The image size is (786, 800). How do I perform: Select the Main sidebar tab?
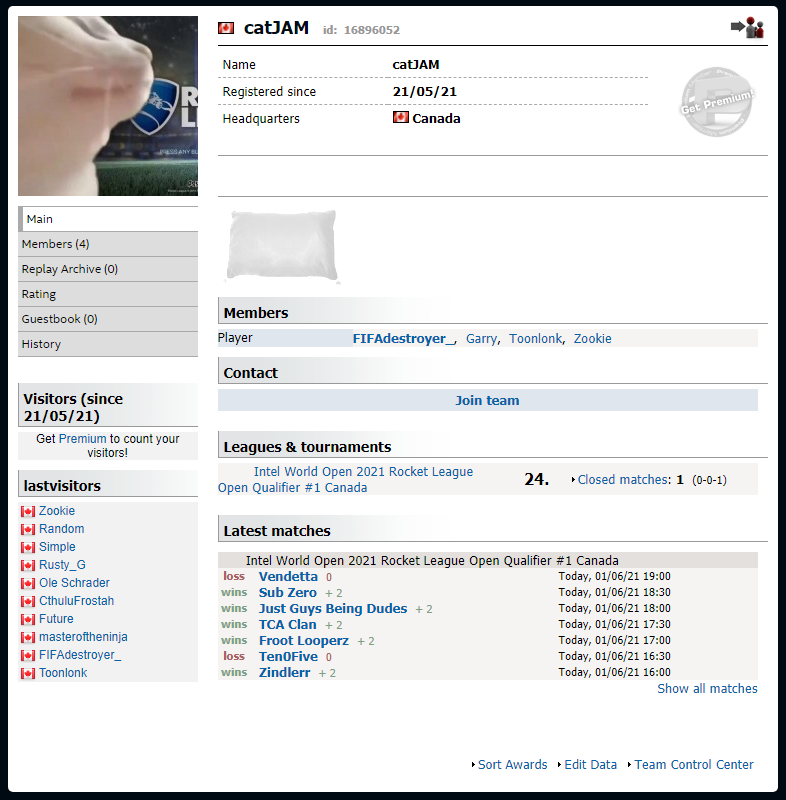click(x=108, y=219)
